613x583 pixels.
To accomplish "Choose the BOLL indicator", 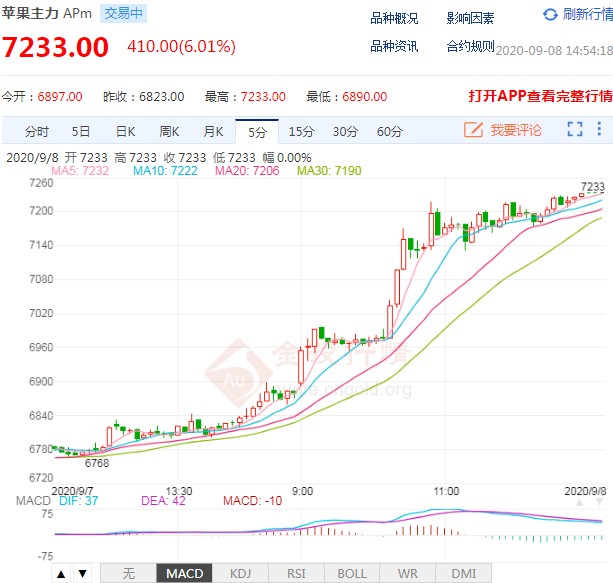I will click(x=352, y=574).
